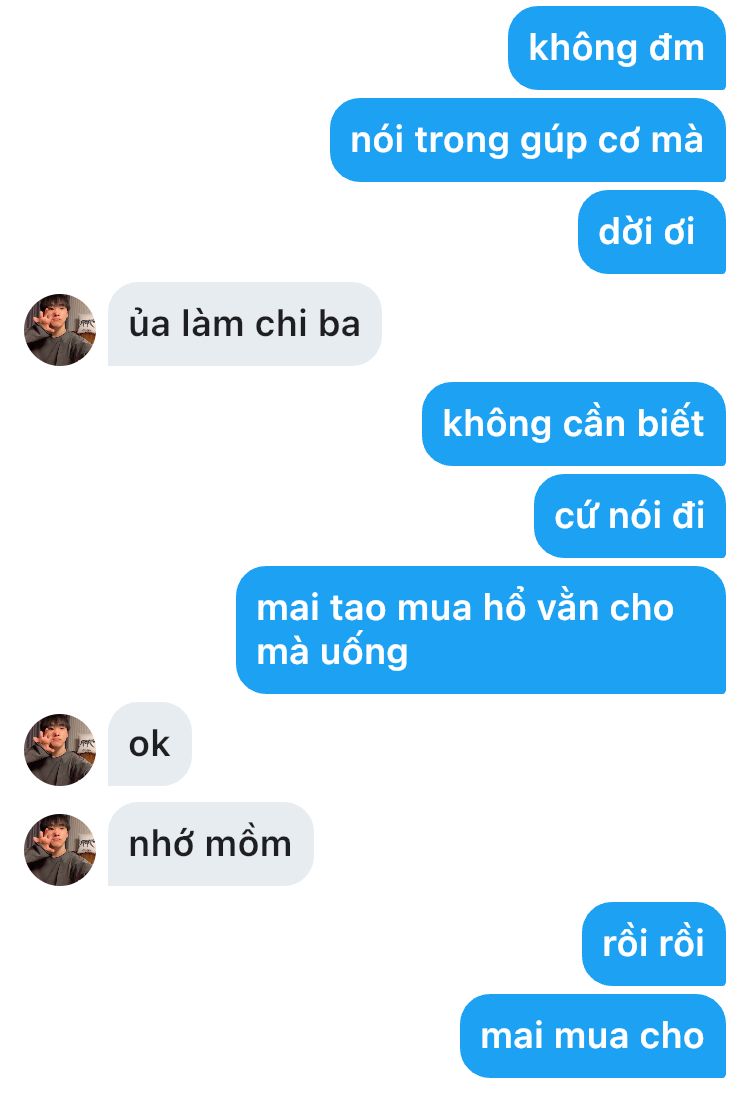Select the "rồi rồi" message bubble

(654, 944)
